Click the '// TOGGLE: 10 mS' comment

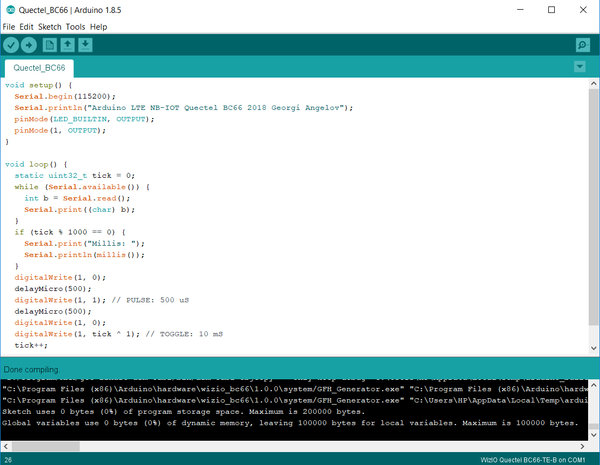pyautogui.click(x=184, y=334)
